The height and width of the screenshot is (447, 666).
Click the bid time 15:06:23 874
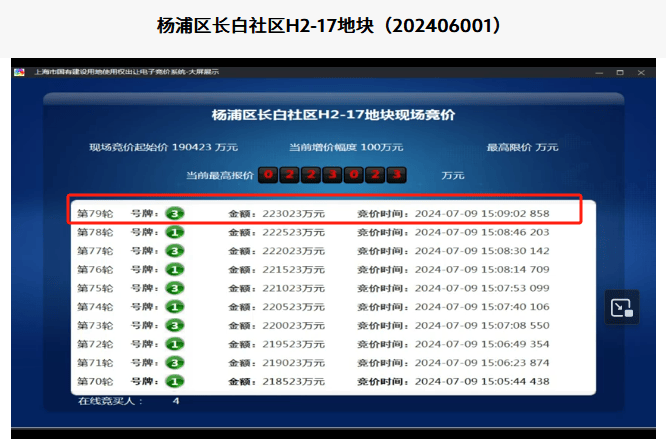point(515,363)
